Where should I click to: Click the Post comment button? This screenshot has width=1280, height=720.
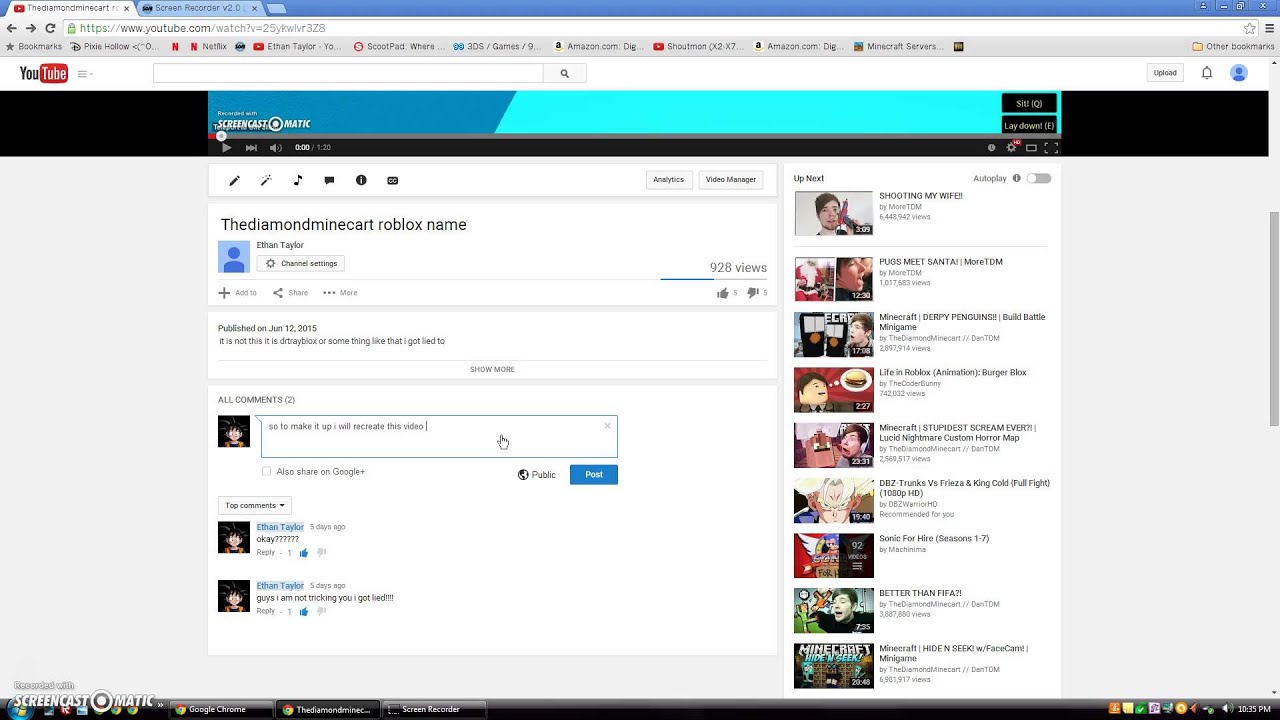pyautogui.click(x=594, y=475)
